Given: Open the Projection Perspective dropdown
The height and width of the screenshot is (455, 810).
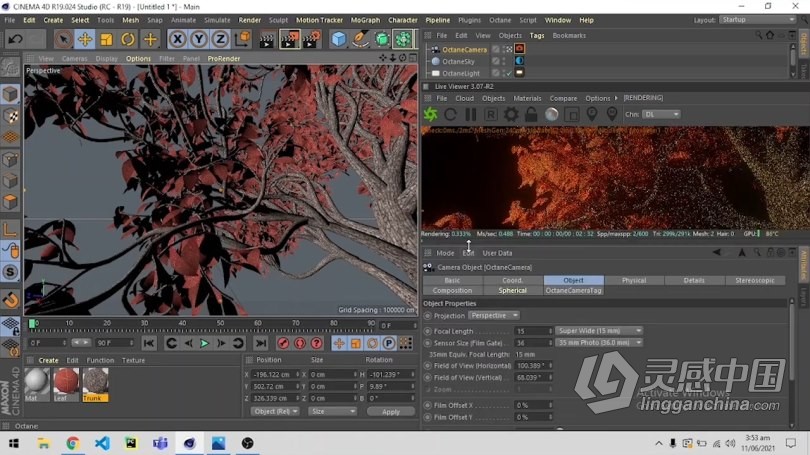Looking at the screenshot, I should [494, 316].
